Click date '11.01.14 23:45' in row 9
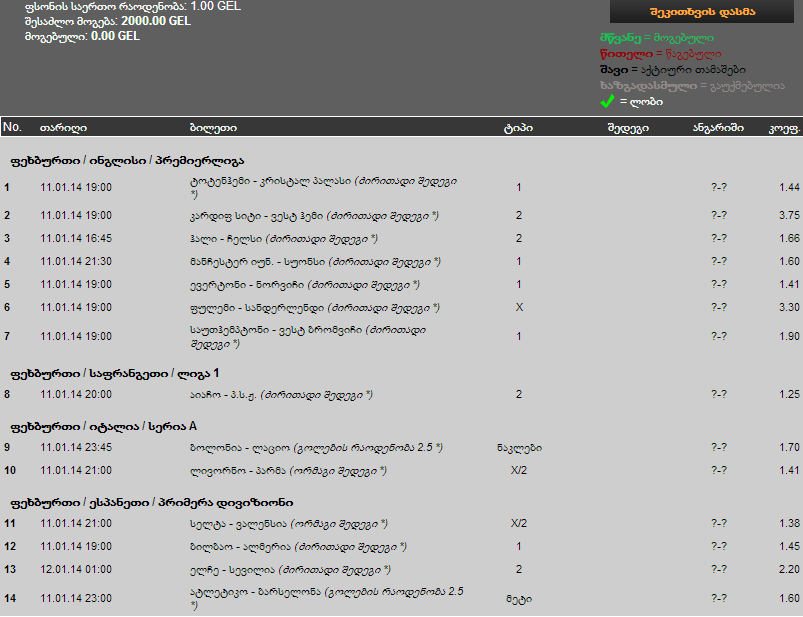 point(76,447)
